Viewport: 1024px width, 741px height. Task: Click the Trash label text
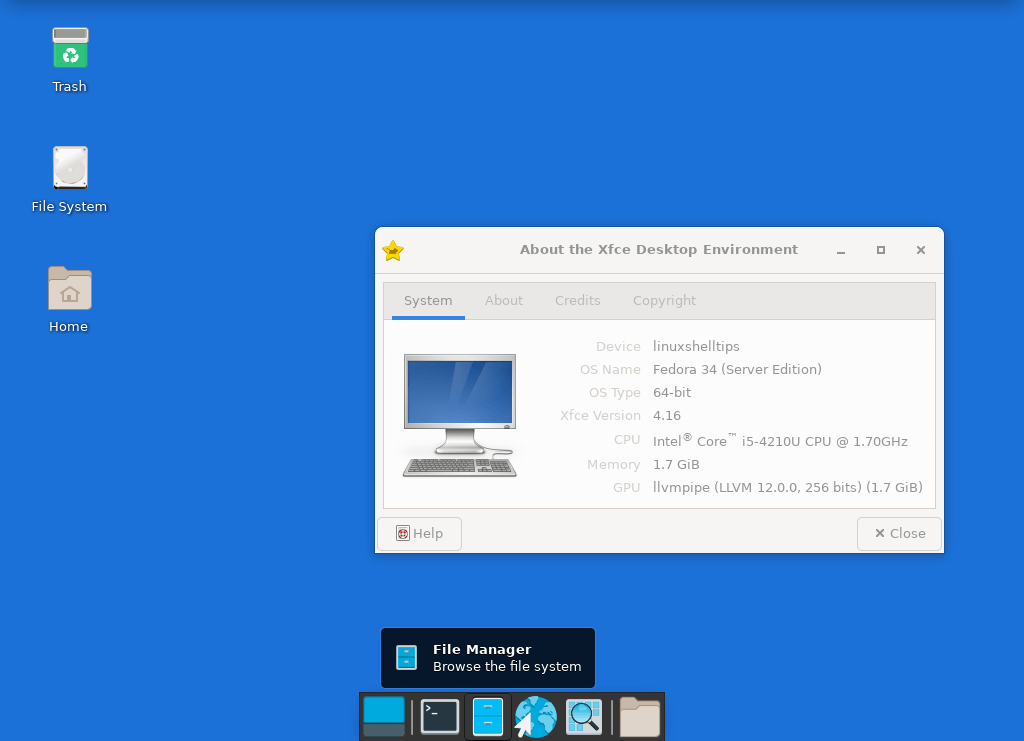(x=69, y=86)
